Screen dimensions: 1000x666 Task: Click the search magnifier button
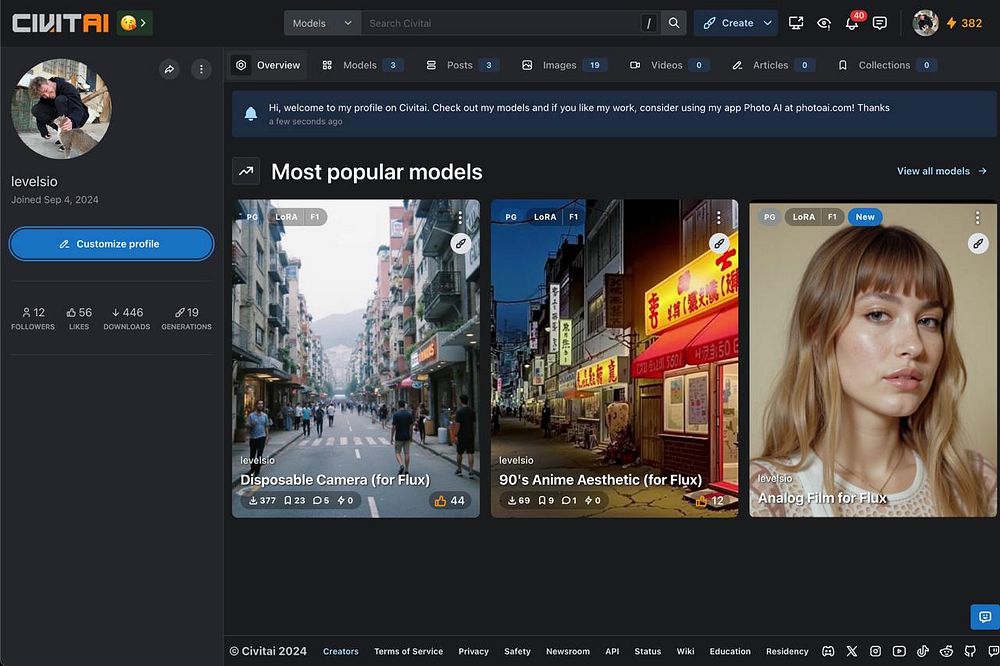(674, 23)
